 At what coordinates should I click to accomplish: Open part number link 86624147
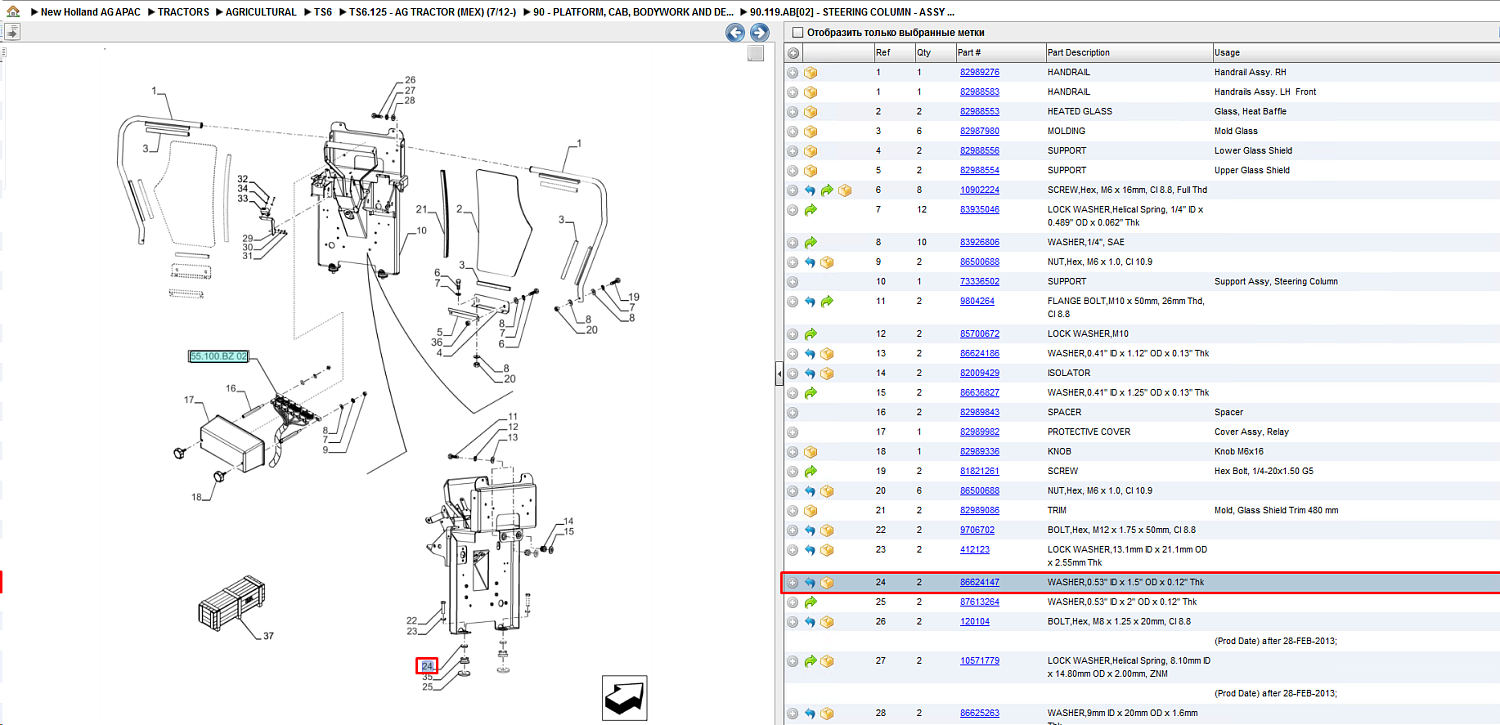(979, 582)
